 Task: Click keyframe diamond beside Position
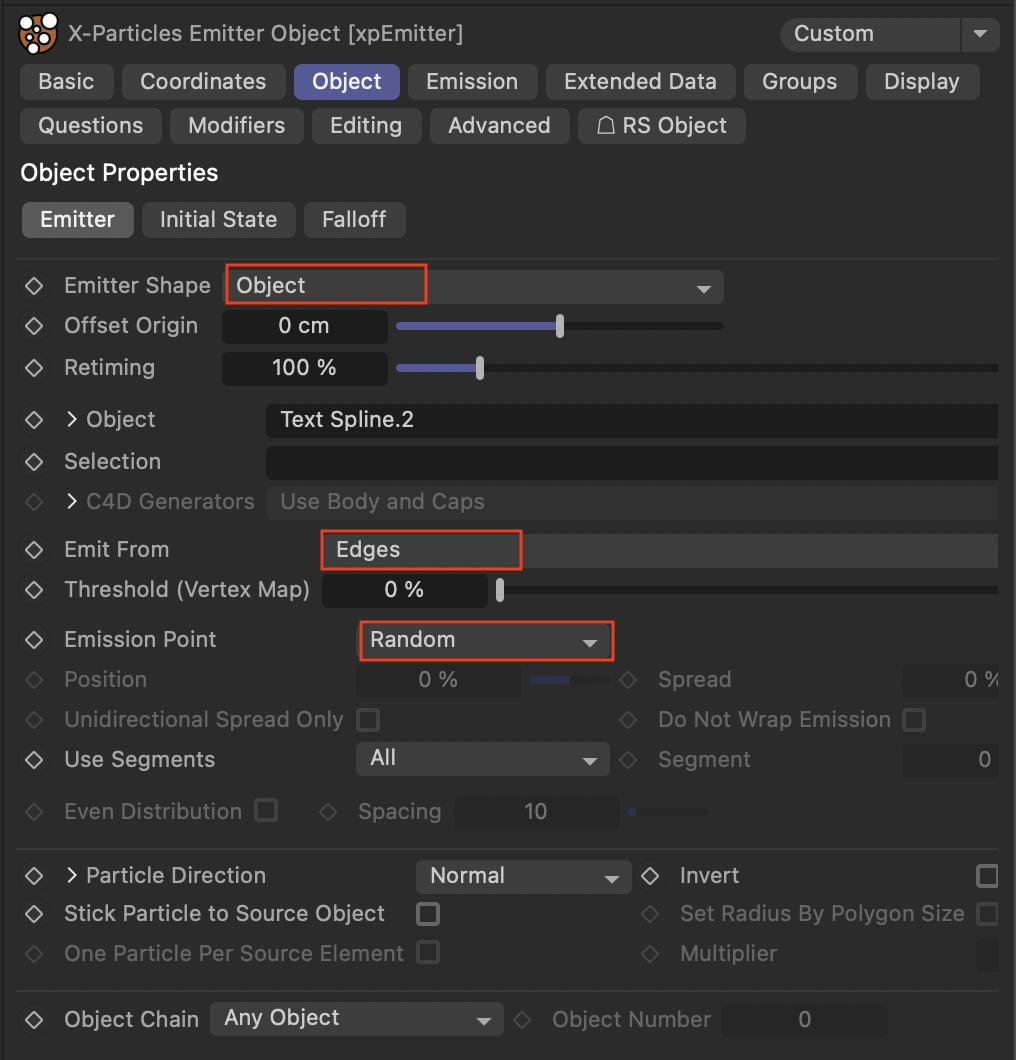[34, 680]
